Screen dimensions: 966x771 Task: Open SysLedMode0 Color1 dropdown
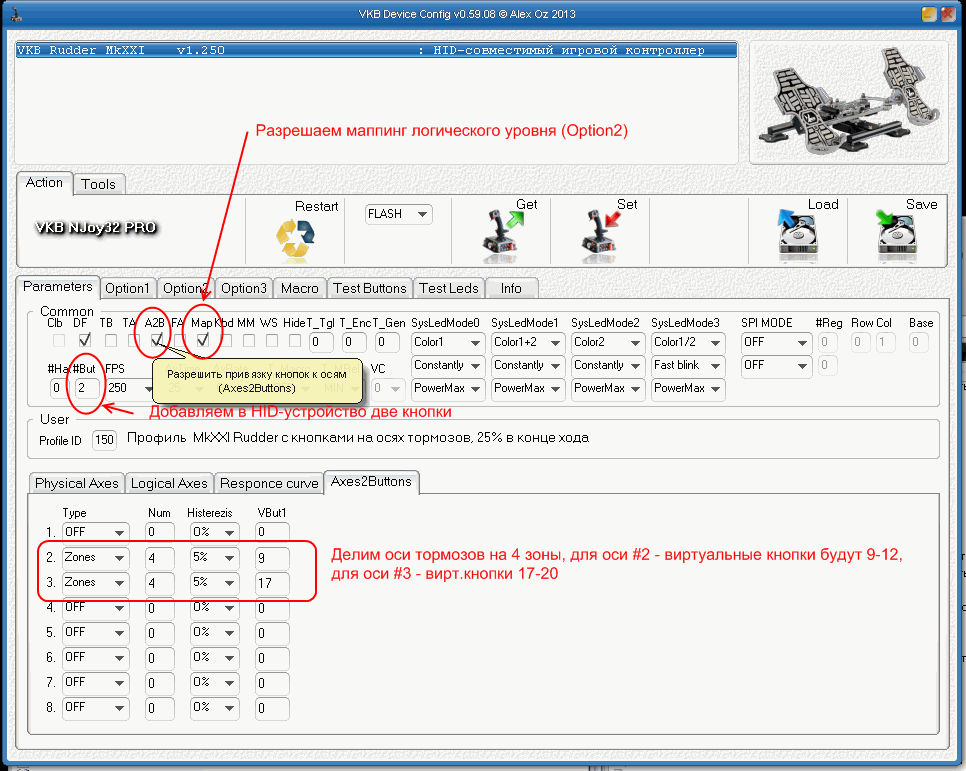448,343
